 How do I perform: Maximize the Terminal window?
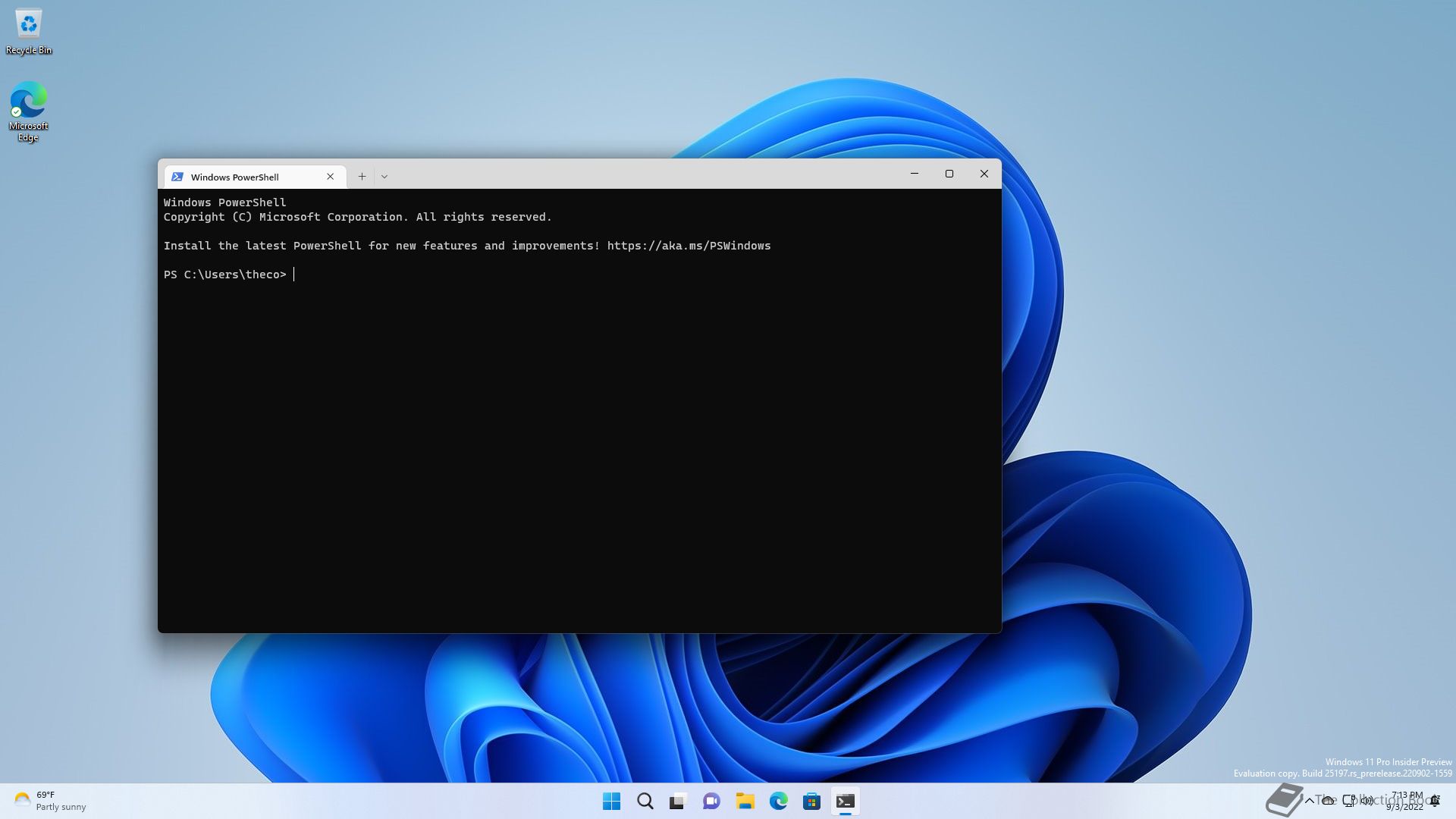(x=949, y=174)
